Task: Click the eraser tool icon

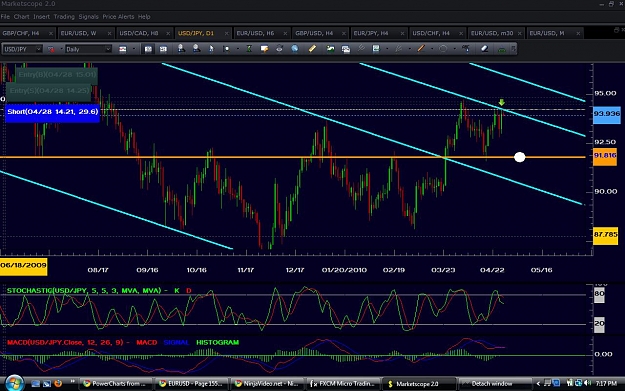Action: point(484,49)
